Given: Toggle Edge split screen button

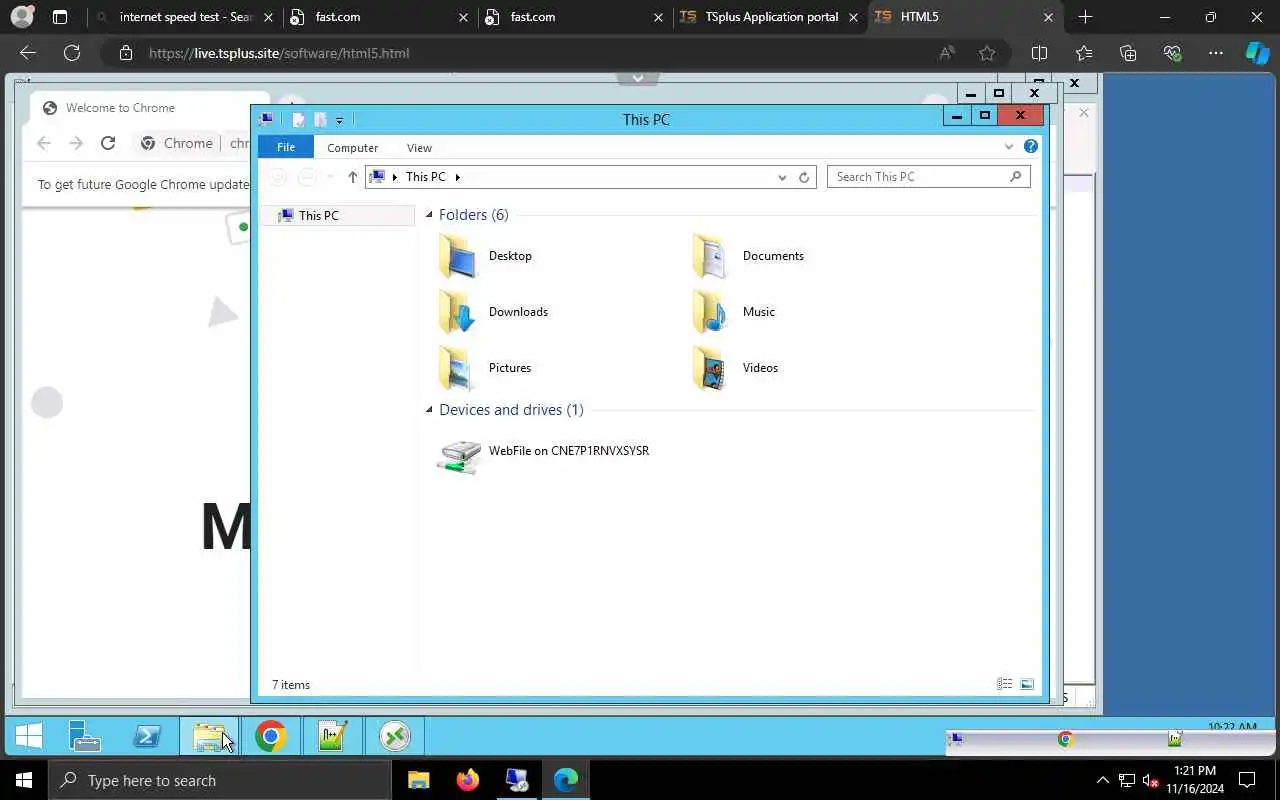Looking at the screenshot, I should 1039,53.
